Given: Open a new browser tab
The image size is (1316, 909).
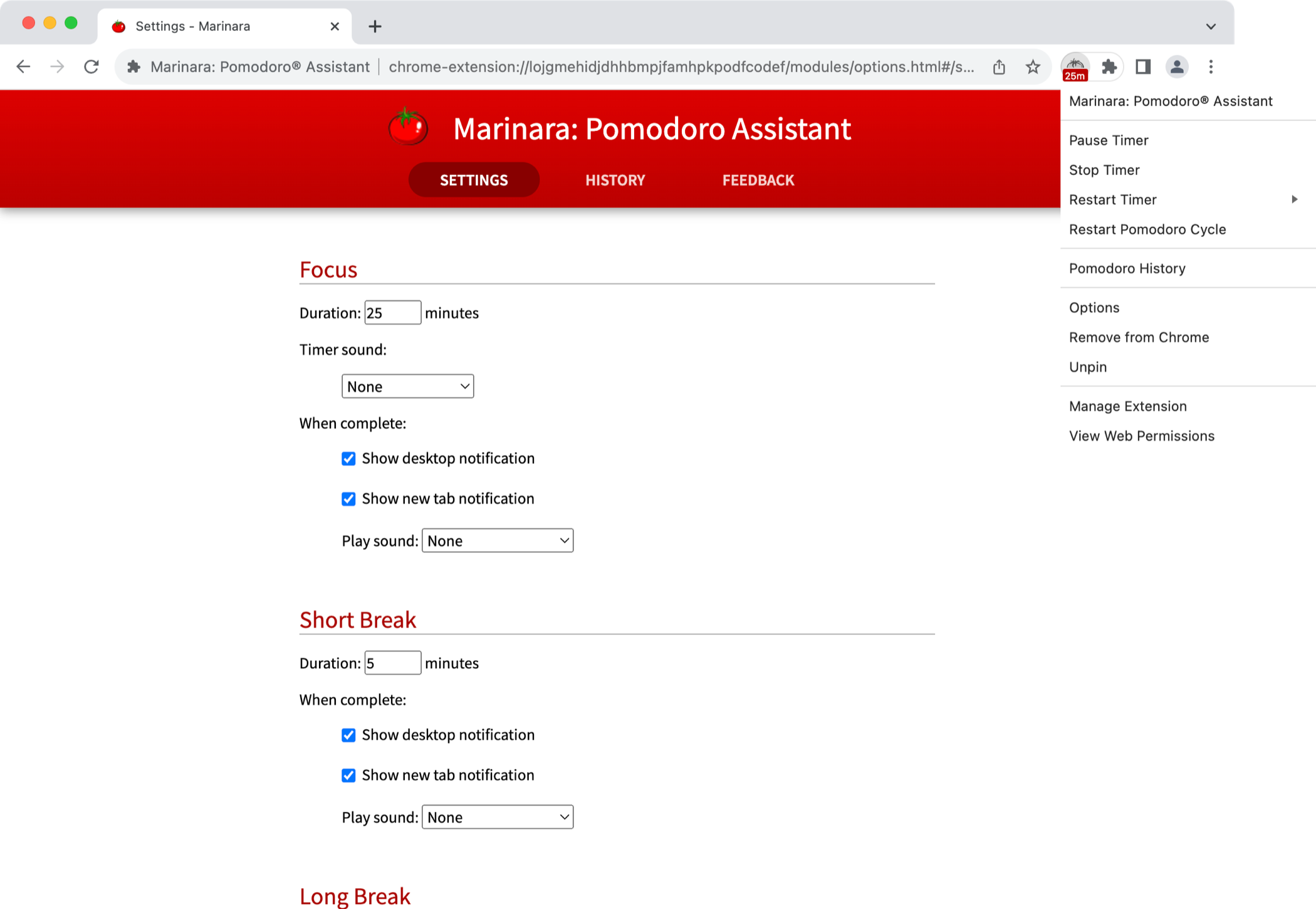Looking at the screenshot, I should pos(375,26).
